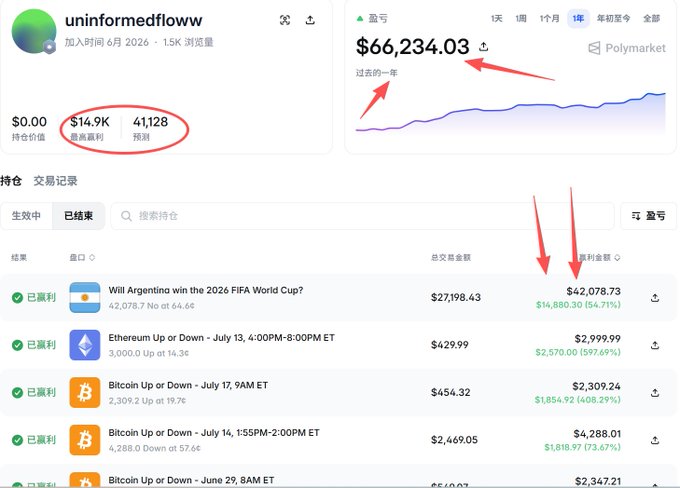Switch to the 交易记录 tab
The height and width of the screenshot is (488, 680).
point(56,181)
